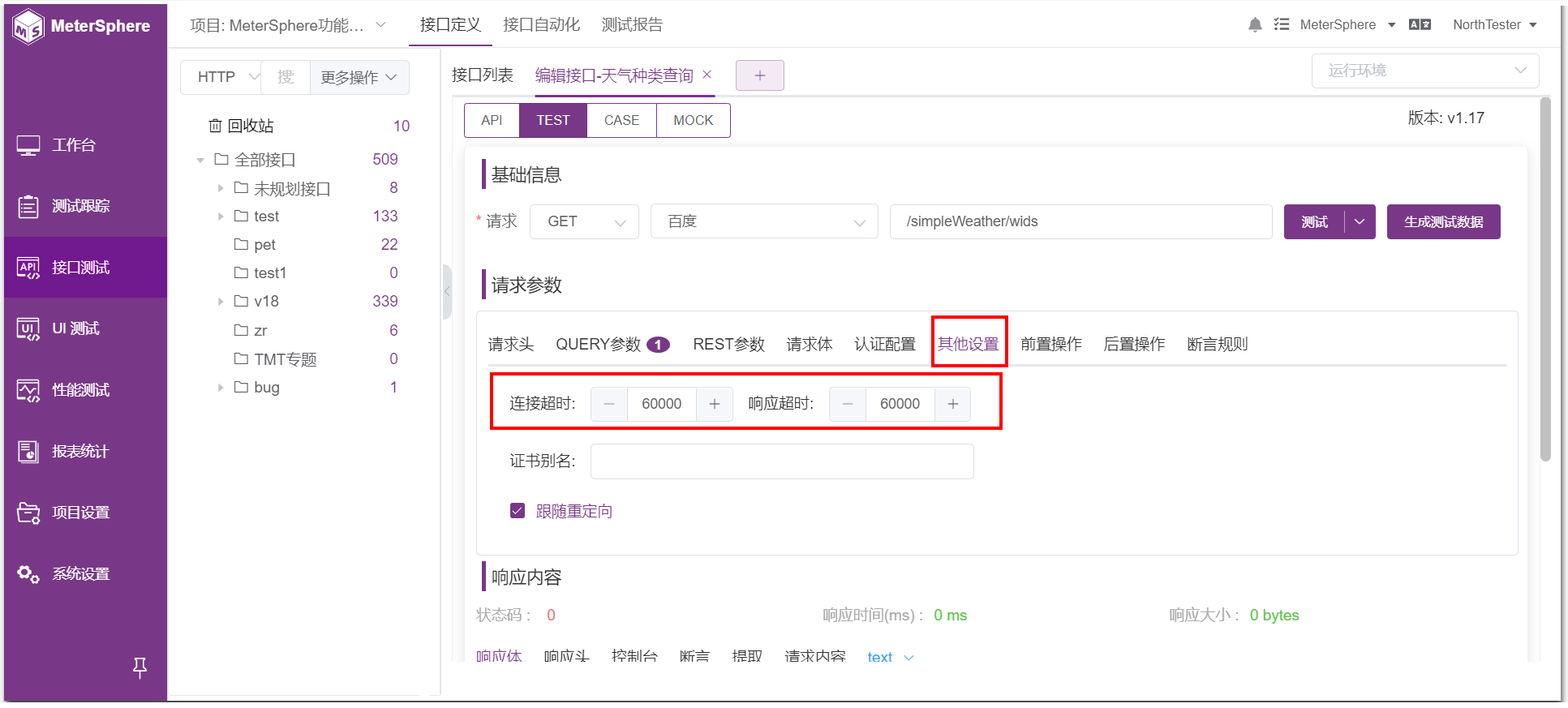Open the 百度 environment selector
Viewport: 1568px width, 708px height.
coord(764,221)
